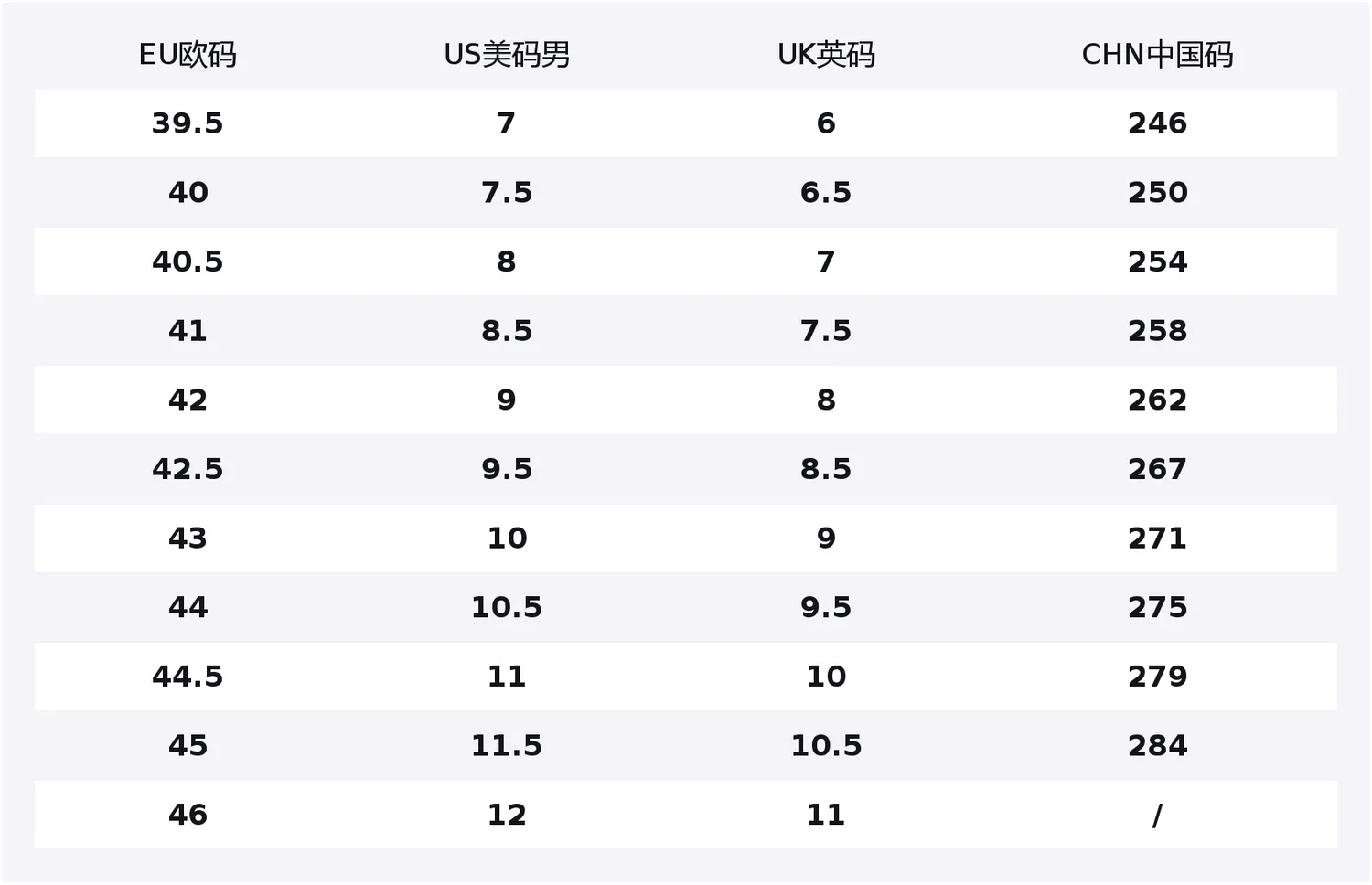Select EU size 44.5 cell
Screen dimensions: 1372x885
pyautogui.click(x=188, y=677)
